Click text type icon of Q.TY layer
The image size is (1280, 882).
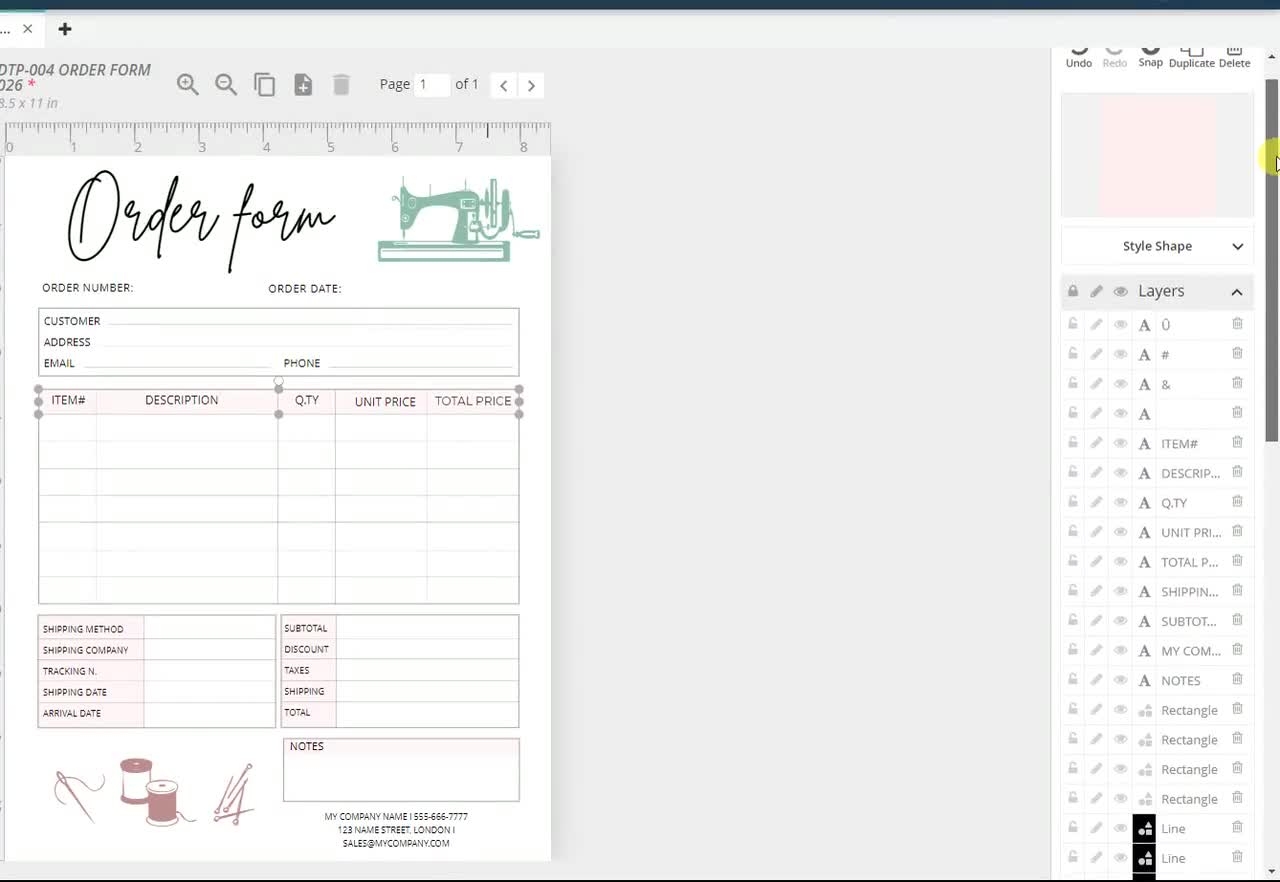pos(1145,503)
